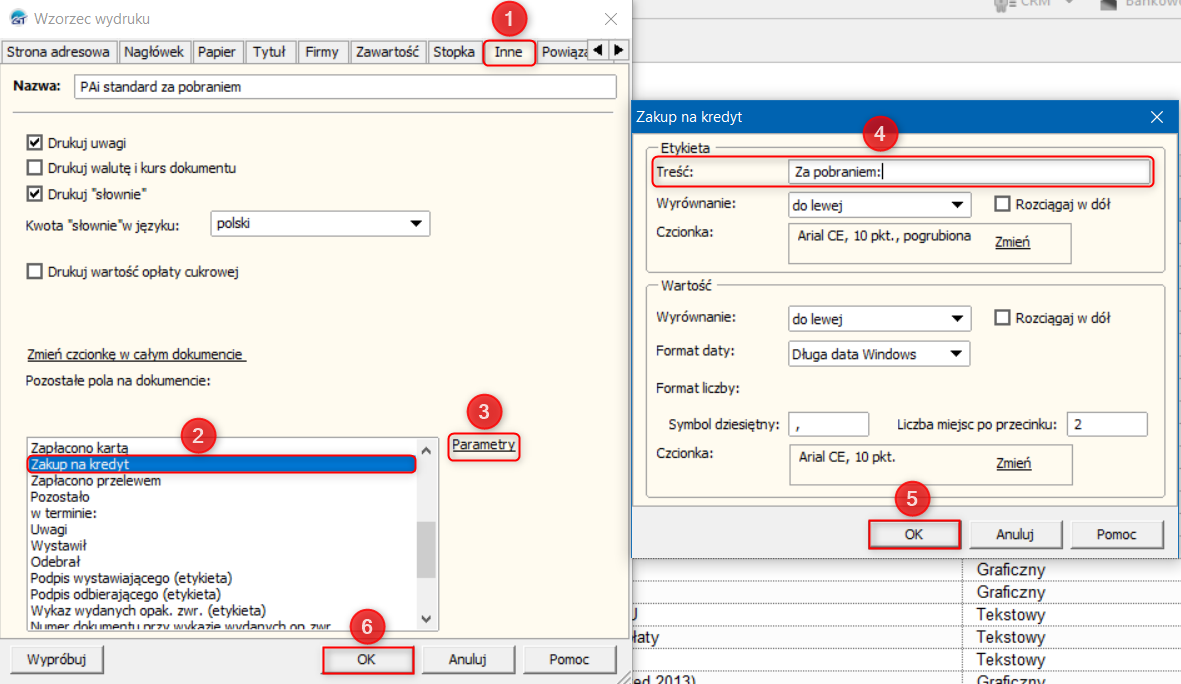Select Podpis wystawiającego (etykieta) item
Screen dimensions: 1181x684
pyautogui.click(x=222, y=579)
